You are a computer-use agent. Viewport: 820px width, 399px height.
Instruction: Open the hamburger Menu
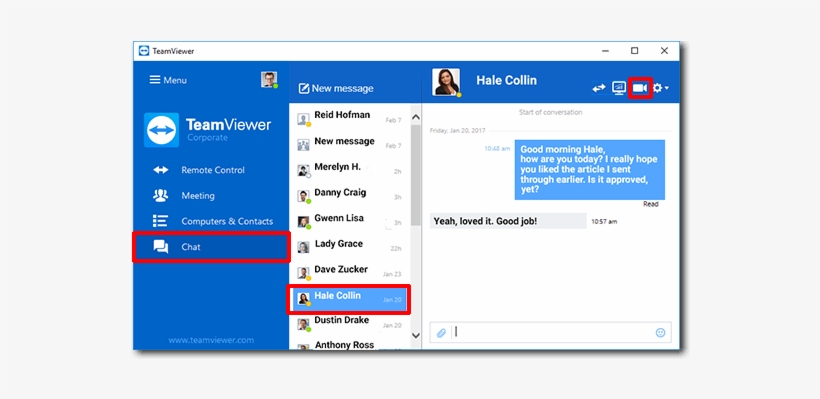[168, 80]
